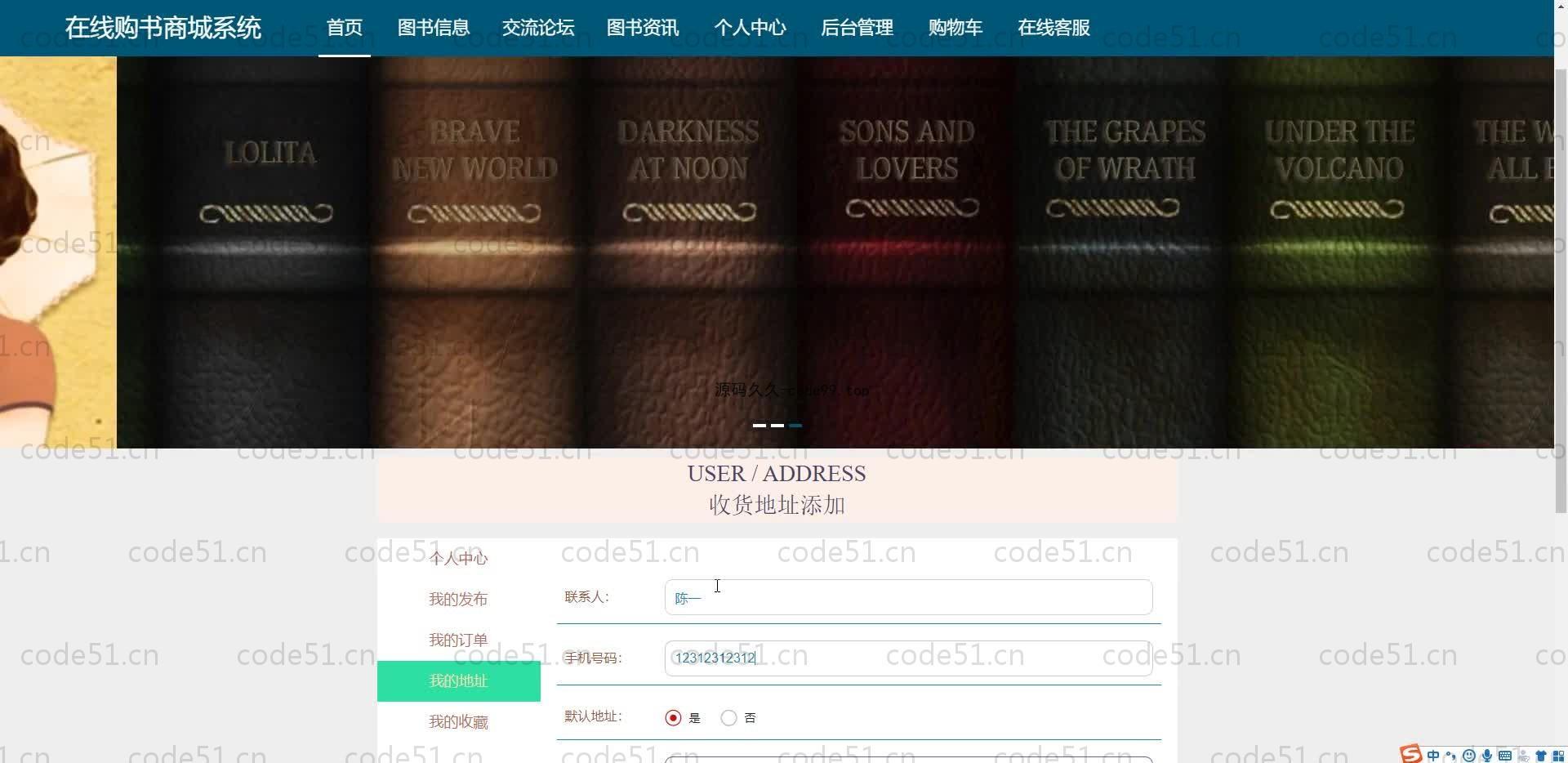Screen dimensions: 1568x763
Task: Click the 联系人 input field
Action: [x=908, y=597]
